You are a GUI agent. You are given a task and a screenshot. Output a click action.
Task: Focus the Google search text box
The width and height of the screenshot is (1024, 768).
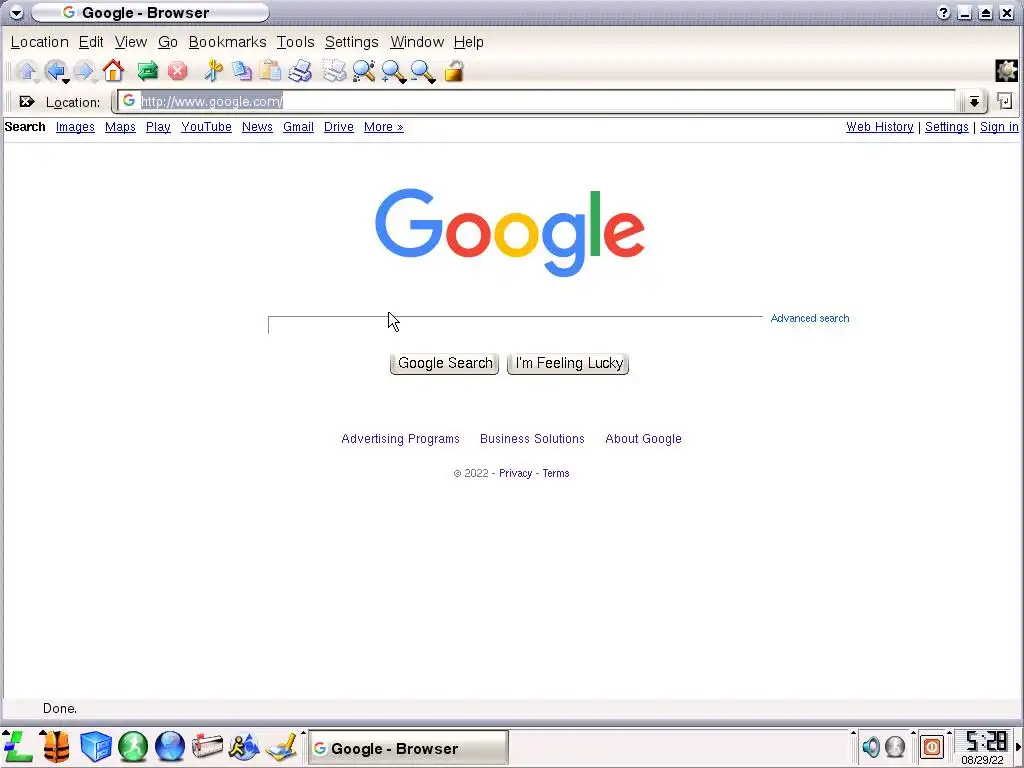(x=515, y=325)
